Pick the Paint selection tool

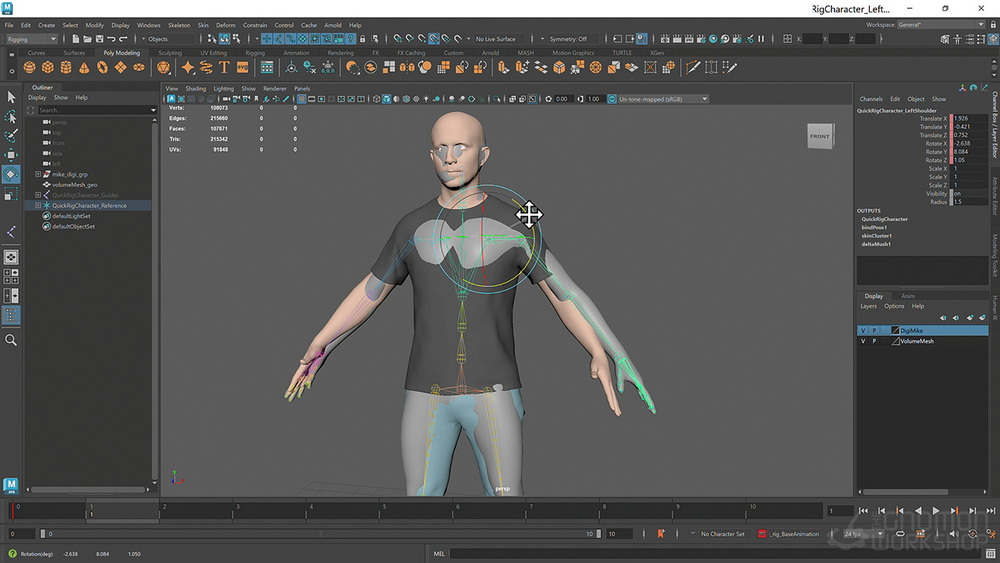point(11,135)
